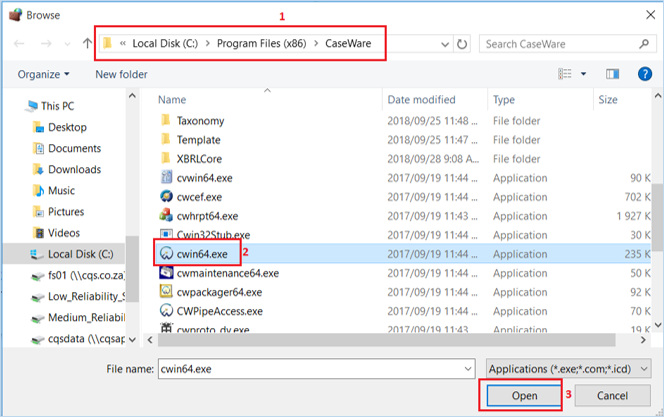Open the Organize dropdown menu

[x=44, y=74]
